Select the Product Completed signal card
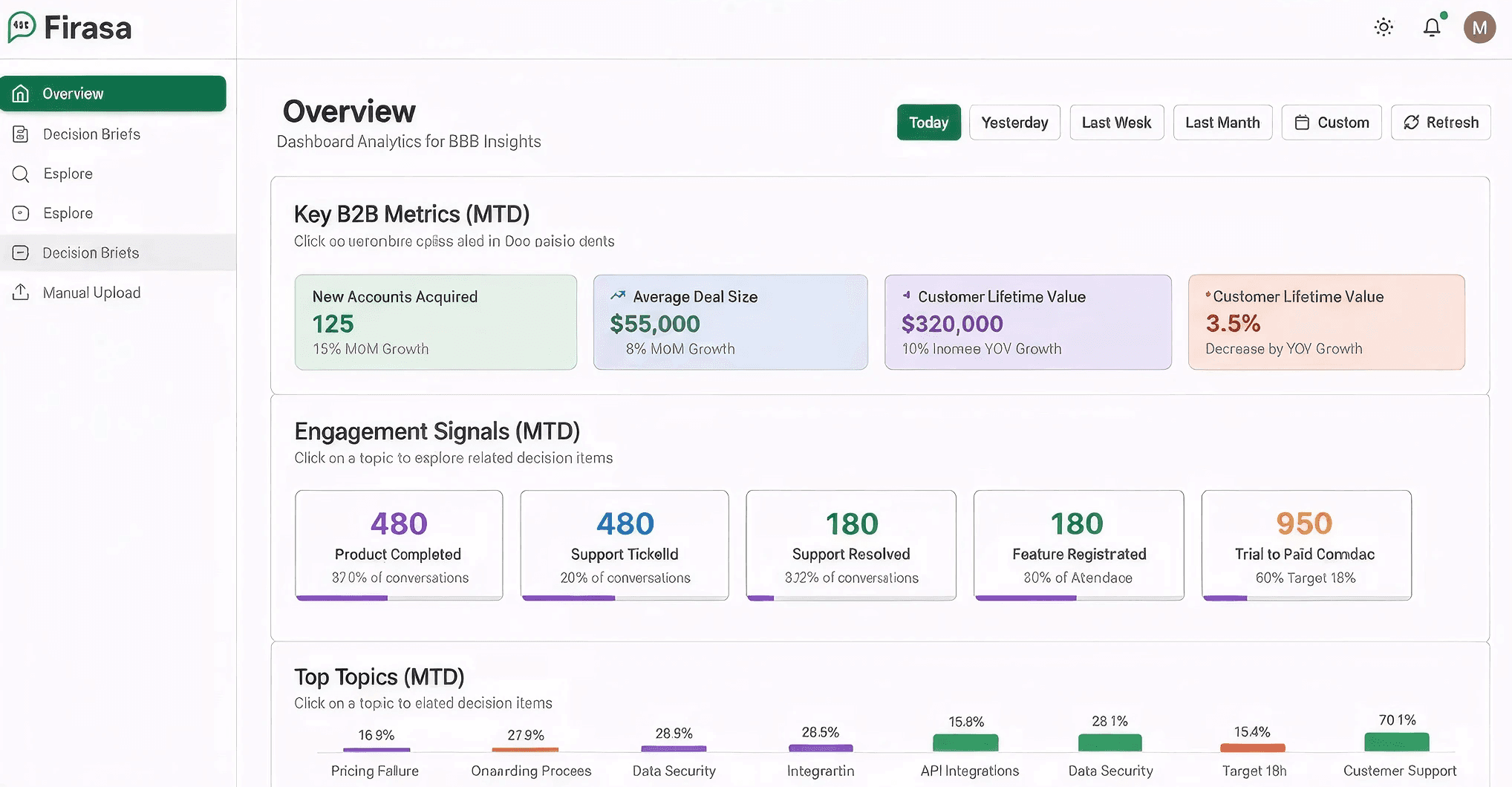 (x=399, y=545)
